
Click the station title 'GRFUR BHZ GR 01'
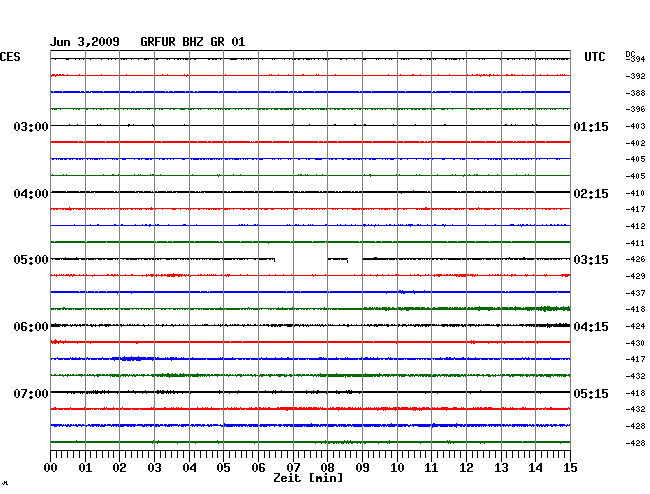pyautogui.click(x=193, y=42)
